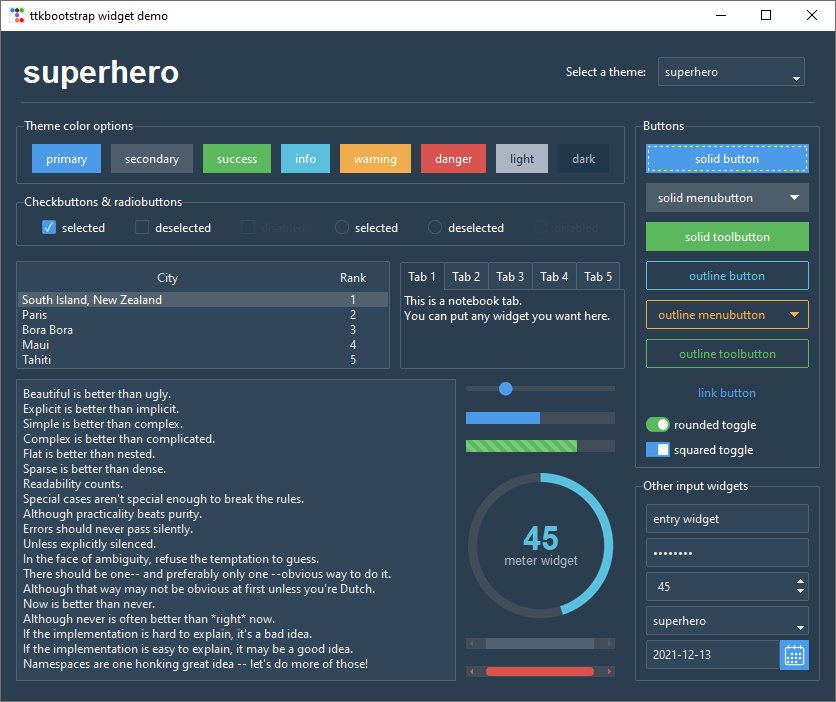The image size is (836, 702).
Task: Click left arrow of the red scrollbar
Action: pos(472,671)
